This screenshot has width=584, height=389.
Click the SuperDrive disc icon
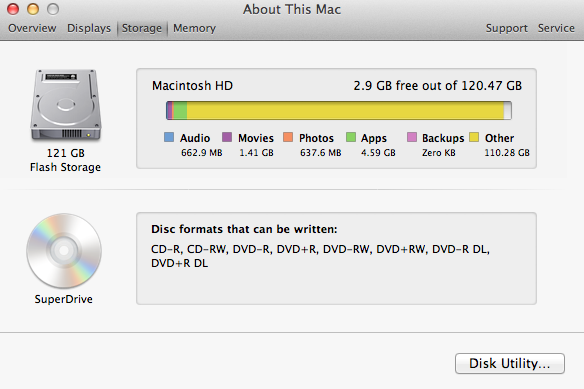[64, 250]
